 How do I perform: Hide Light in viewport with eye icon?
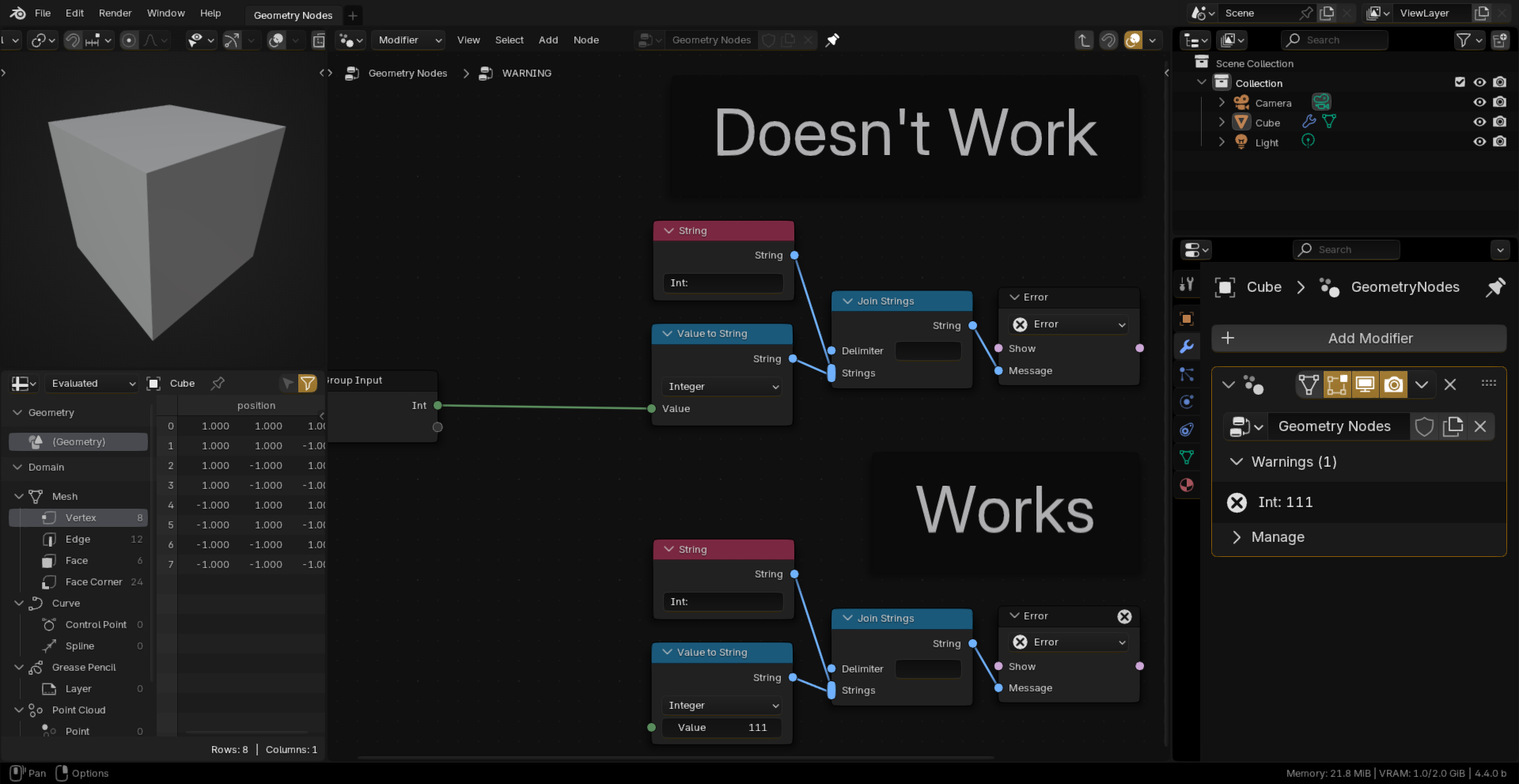[1479, 142]
